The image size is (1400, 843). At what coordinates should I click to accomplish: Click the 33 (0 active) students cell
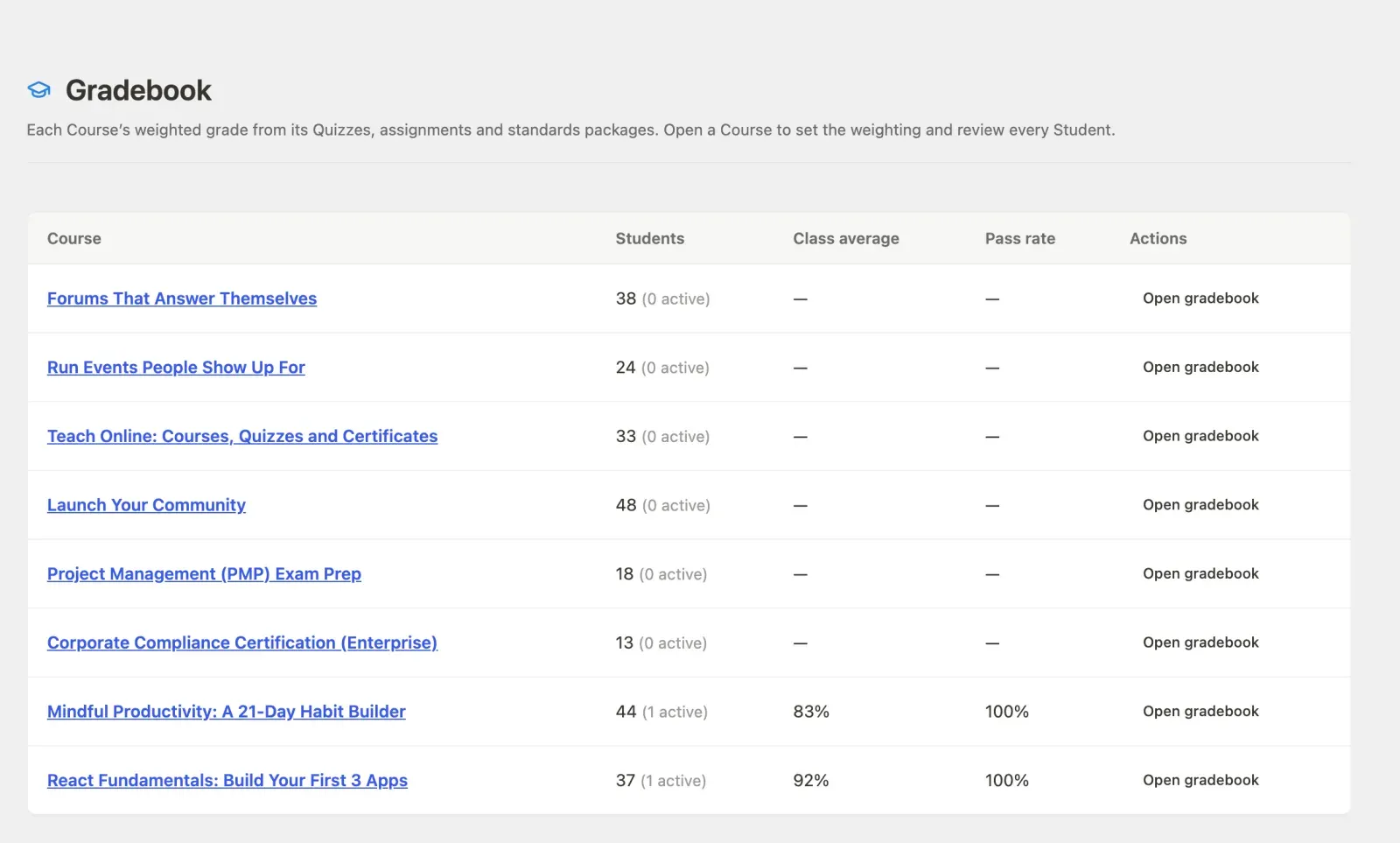[662, 436]
